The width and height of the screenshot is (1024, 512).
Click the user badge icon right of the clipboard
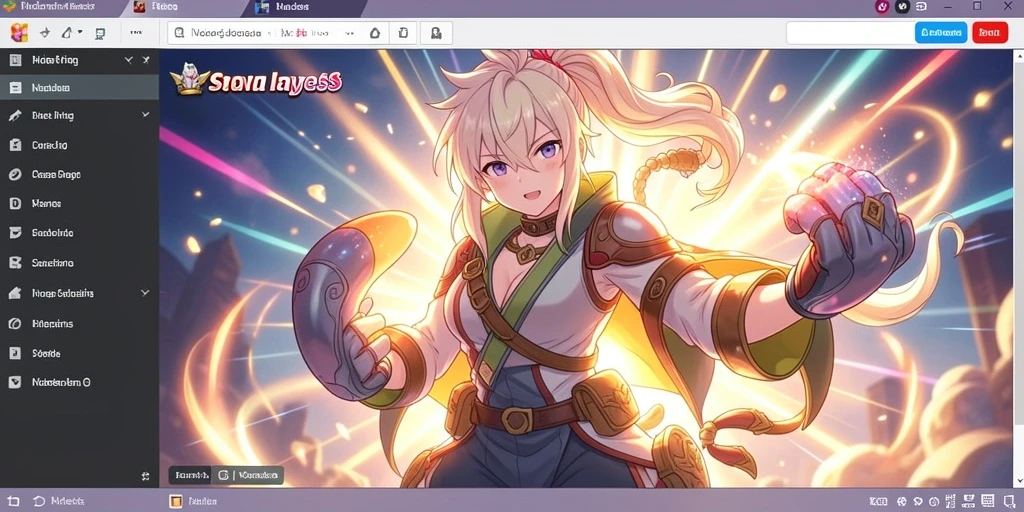(x=436, y=33)
